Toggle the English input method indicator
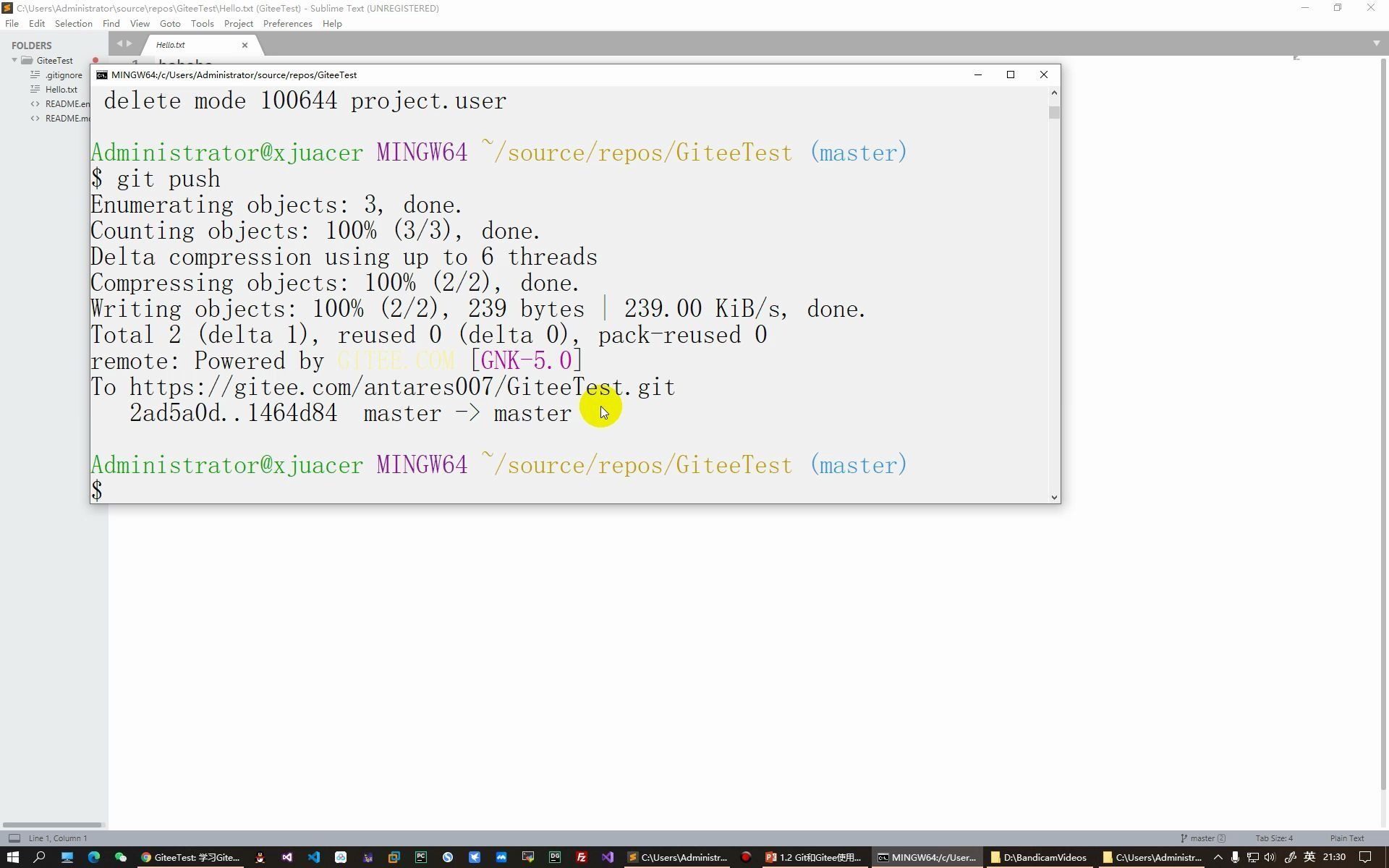This screenshot has height=868, width=1389. click(x=1309, y=857)
